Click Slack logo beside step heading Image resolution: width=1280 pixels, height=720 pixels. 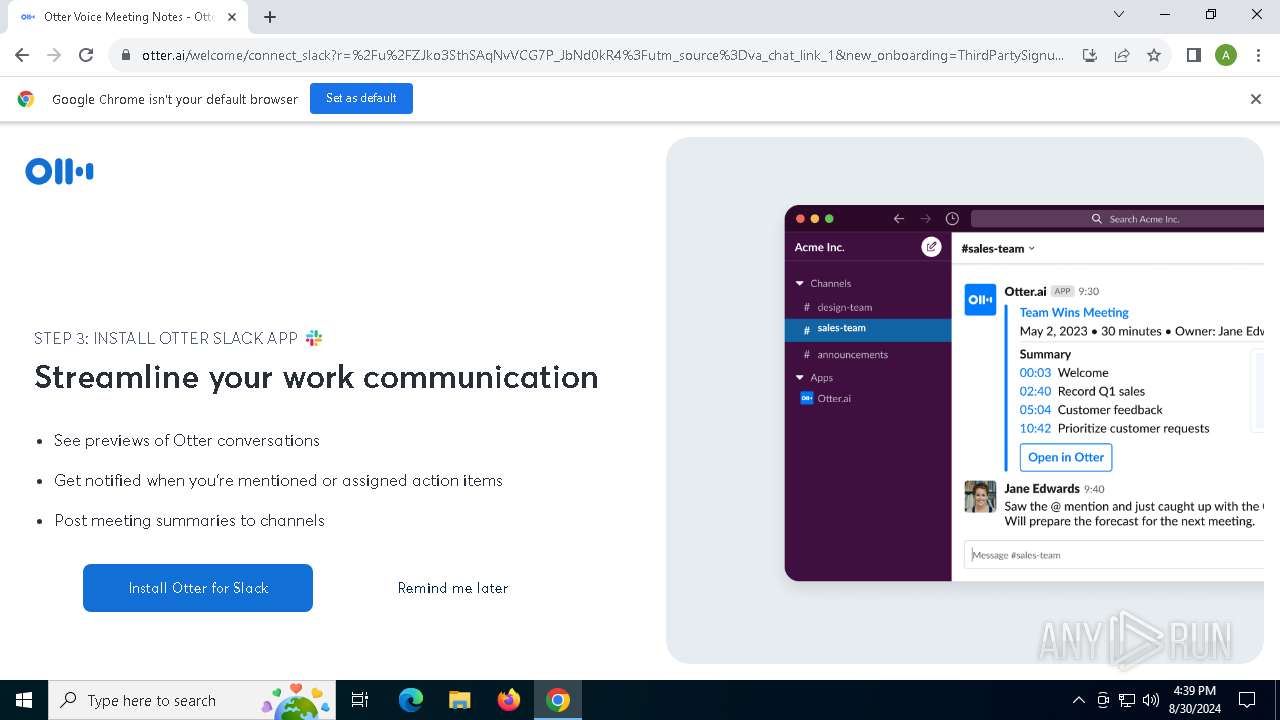tap(314, 338)
